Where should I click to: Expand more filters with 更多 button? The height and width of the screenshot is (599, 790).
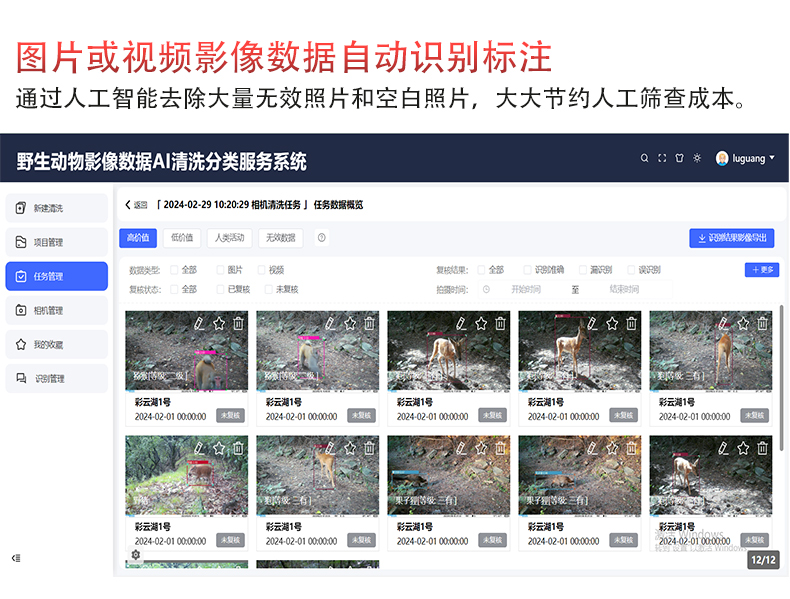[x=762, y=270]
